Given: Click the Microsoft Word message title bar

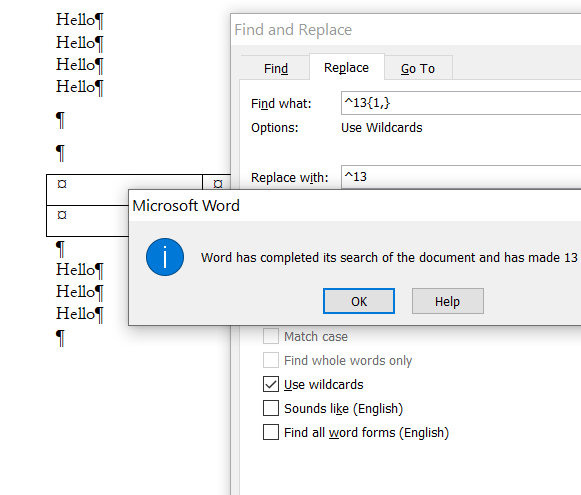Looking at the screenshot, I should 355,206.
